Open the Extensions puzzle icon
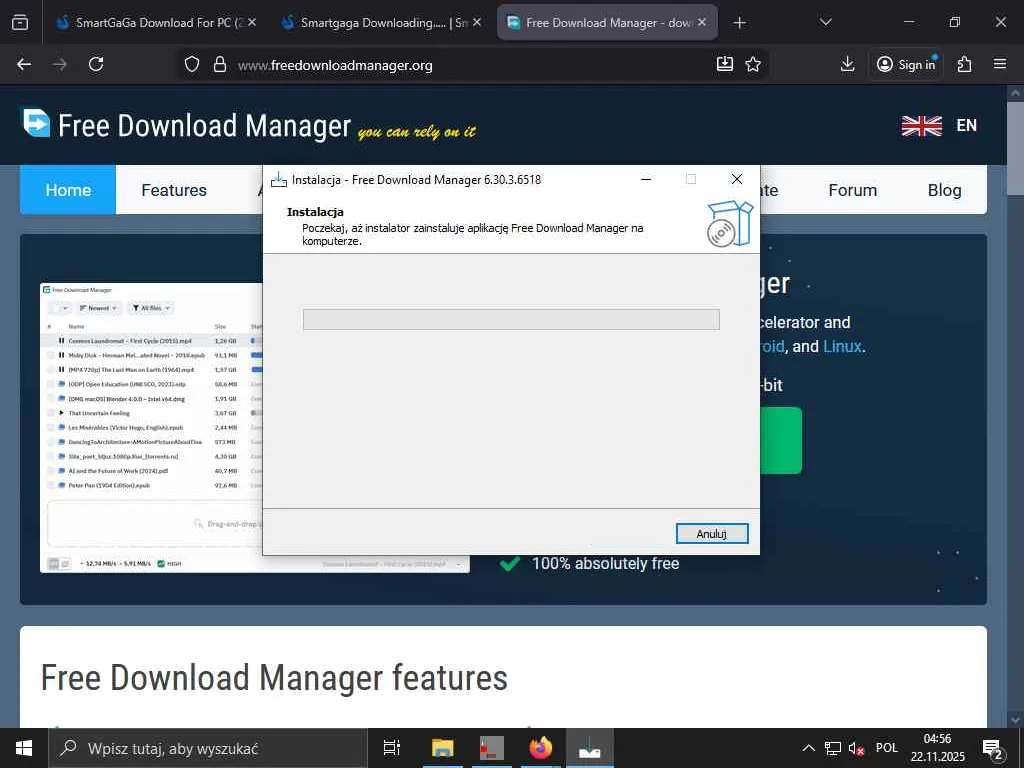The height and width of the screenshot is (768, 1024). click(965, 64)
